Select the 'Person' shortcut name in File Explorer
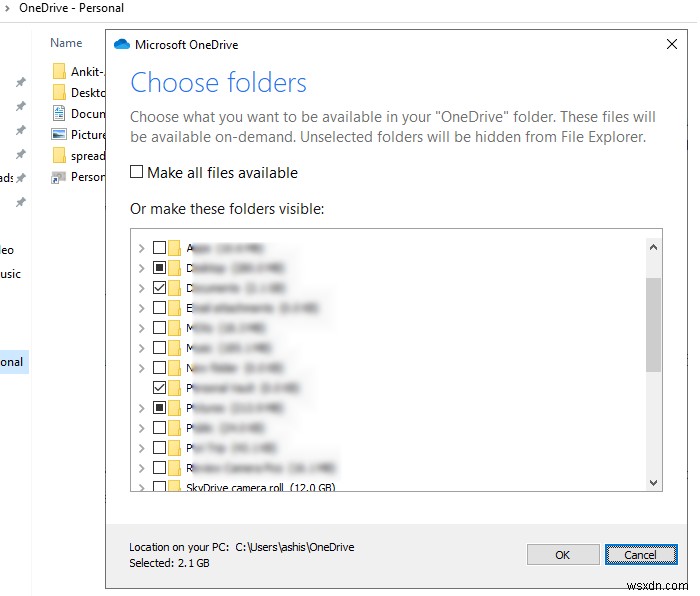Viewport: 700px width, 596px height. 88,177
